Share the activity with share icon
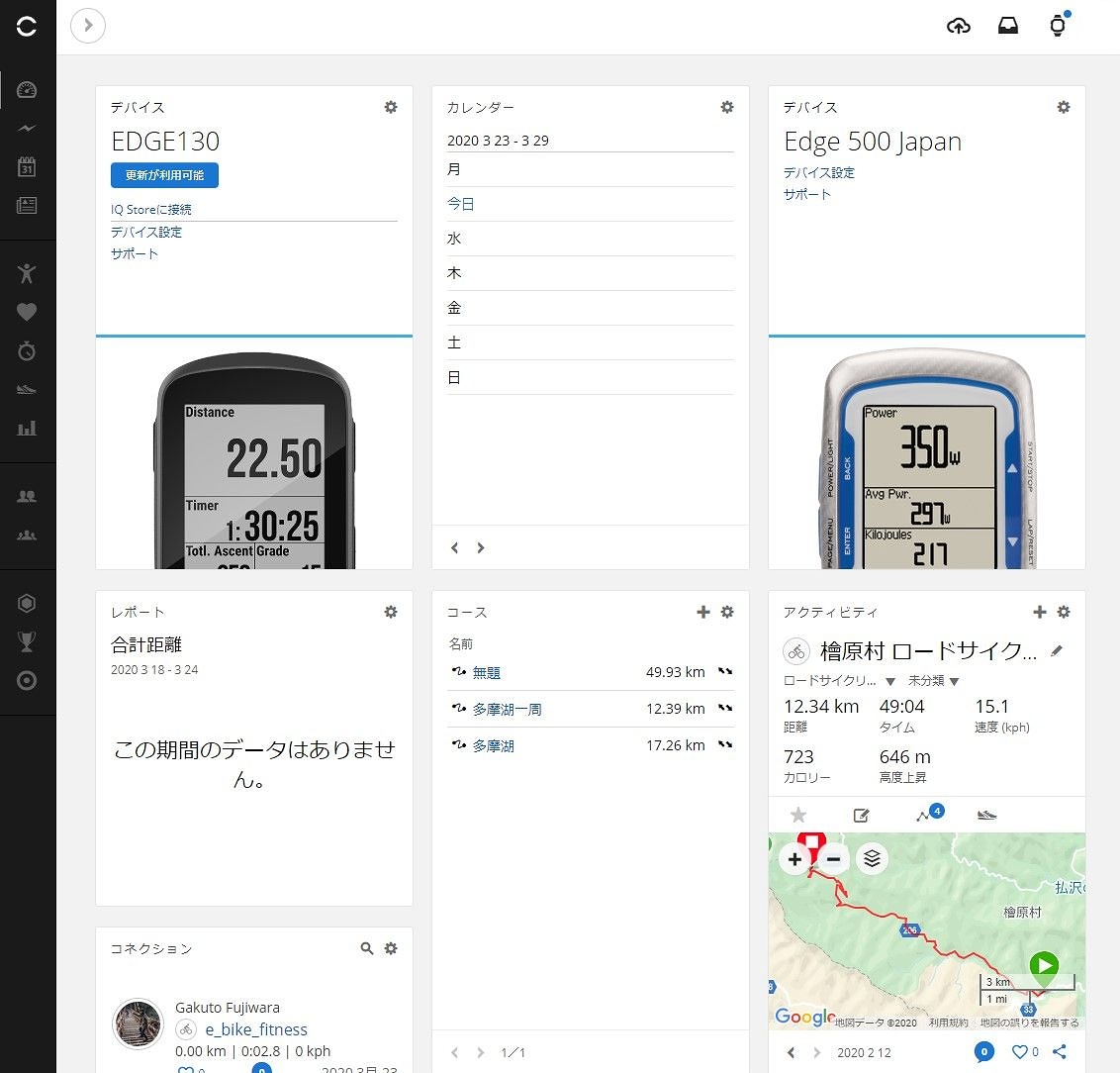Image resolution: width=1120 pixels, height=1073 pixels. pos(1060,1051)
